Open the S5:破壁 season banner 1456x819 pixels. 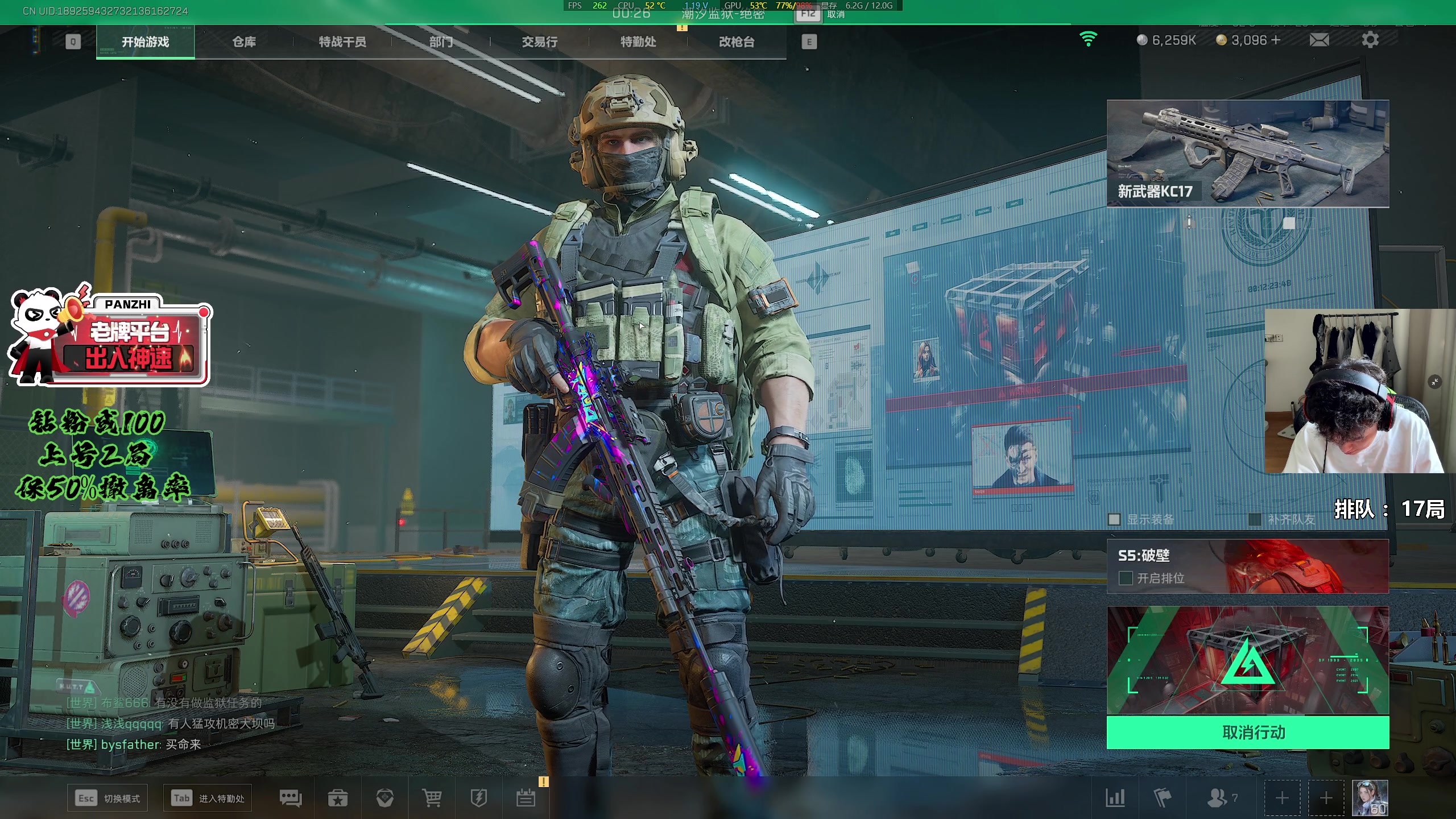(1248, 566)
